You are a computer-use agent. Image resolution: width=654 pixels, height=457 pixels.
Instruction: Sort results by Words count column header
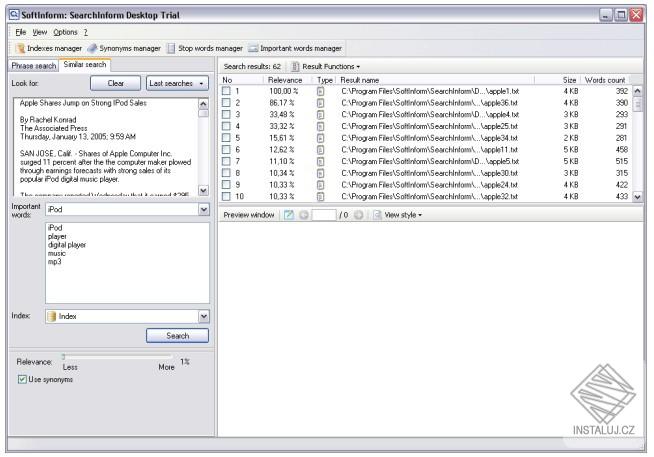[605, 80]
